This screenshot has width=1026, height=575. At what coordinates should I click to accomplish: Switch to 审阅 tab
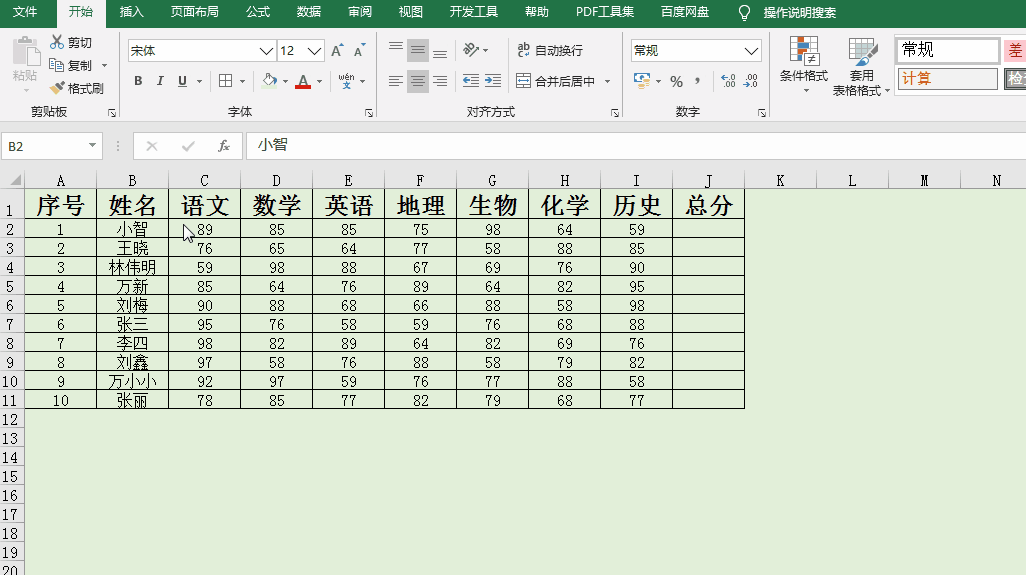pyautogui.click(x=360, y=12)
